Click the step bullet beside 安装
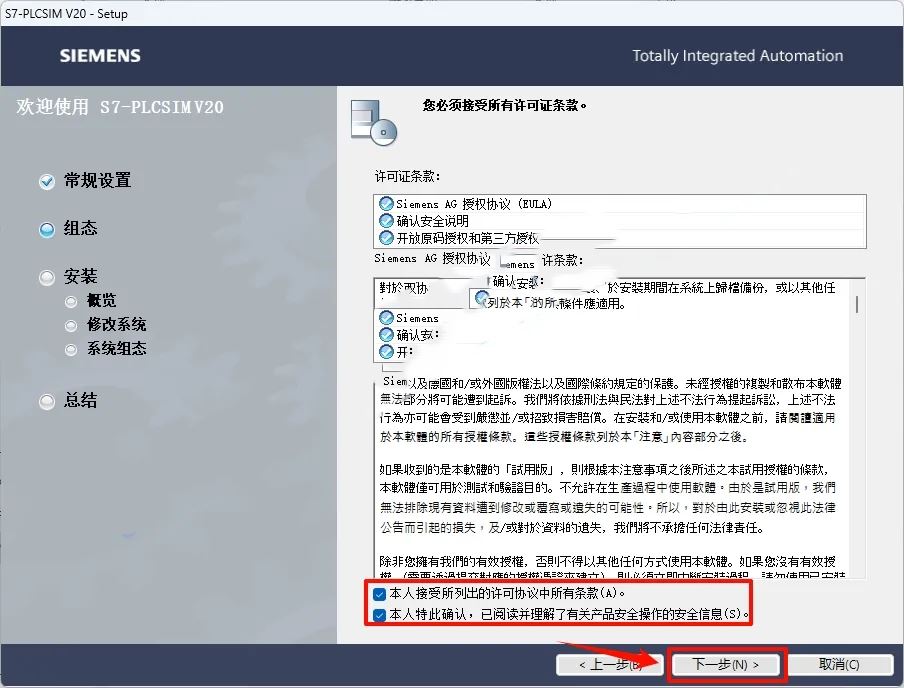Image resolution: width=904 pixels, height=688 pixels. click(47, 278)
